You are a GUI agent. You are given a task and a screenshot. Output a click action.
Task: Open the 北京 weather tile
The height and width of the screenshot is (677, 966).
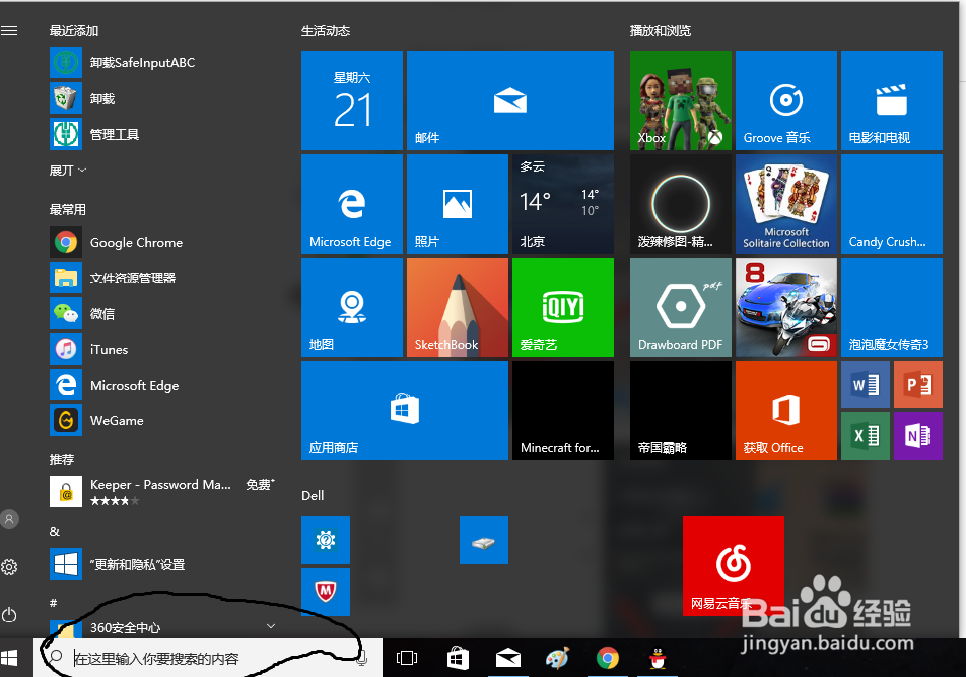[562, 204]
